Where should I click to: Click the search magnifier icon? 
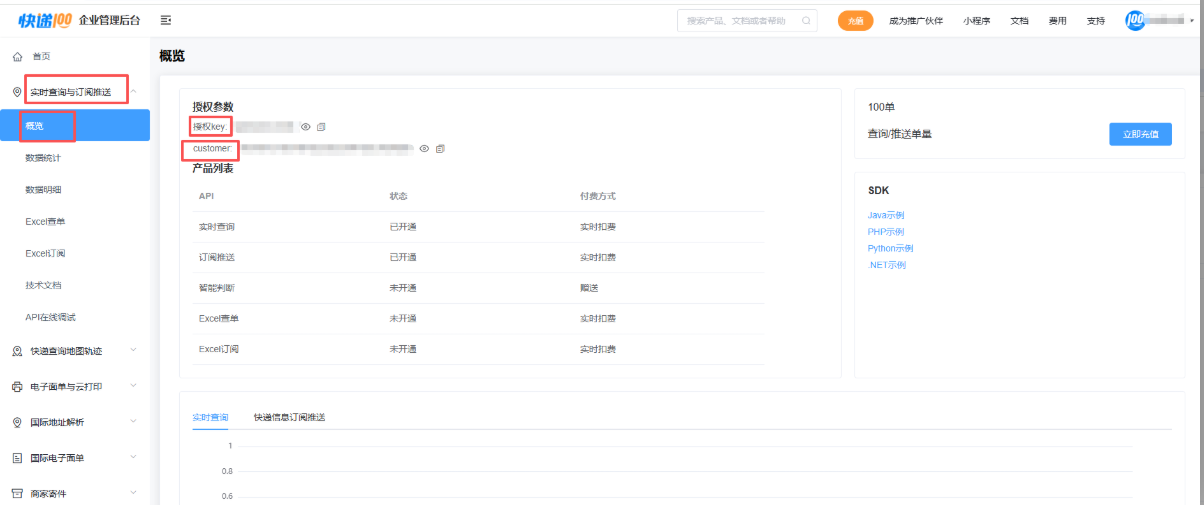806,20
